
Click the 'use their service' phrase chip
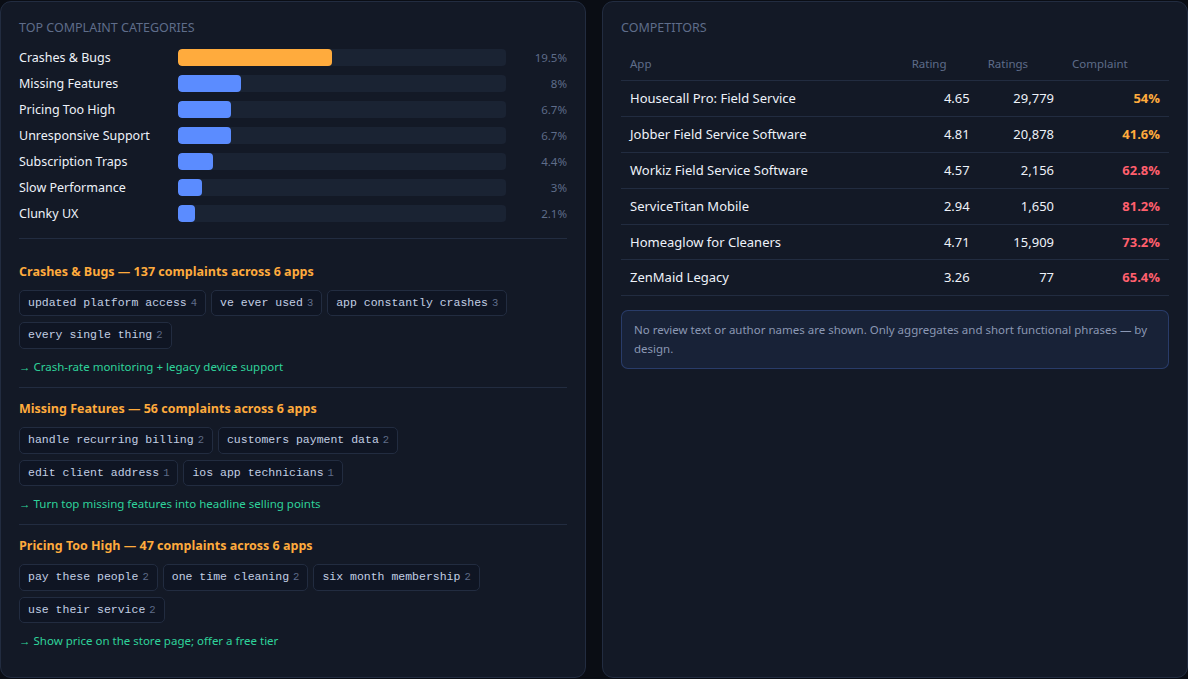click(x=92, y=610)
